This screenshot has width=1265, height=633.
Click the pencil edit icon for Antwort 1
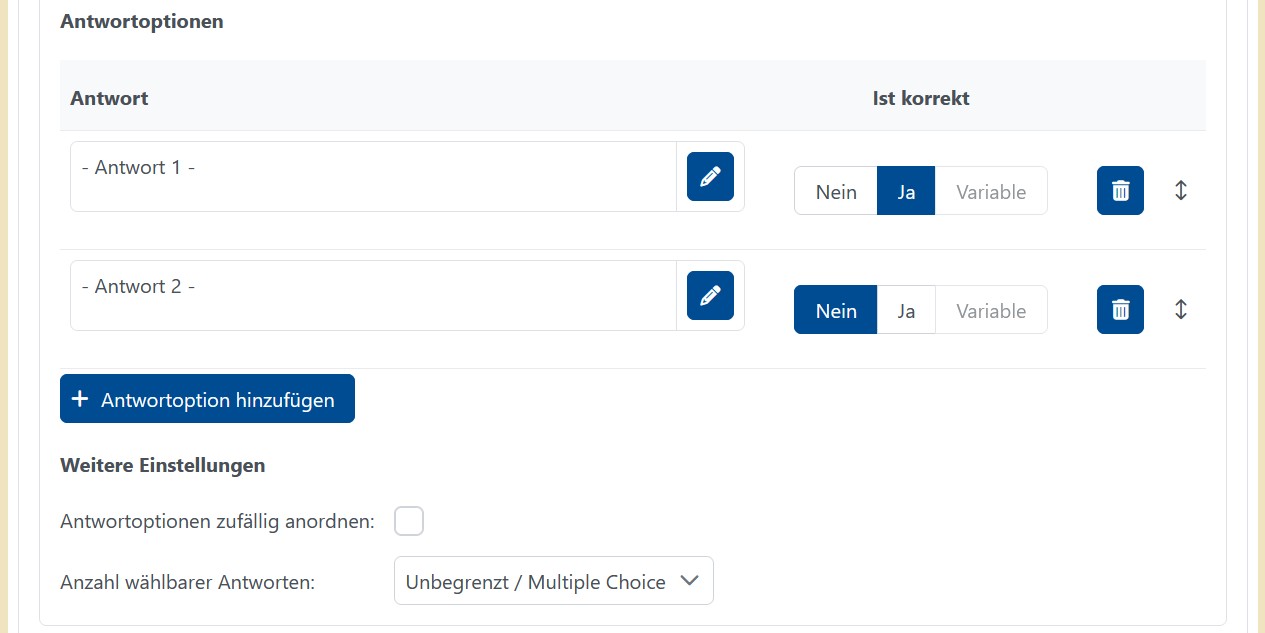point(710,177)
